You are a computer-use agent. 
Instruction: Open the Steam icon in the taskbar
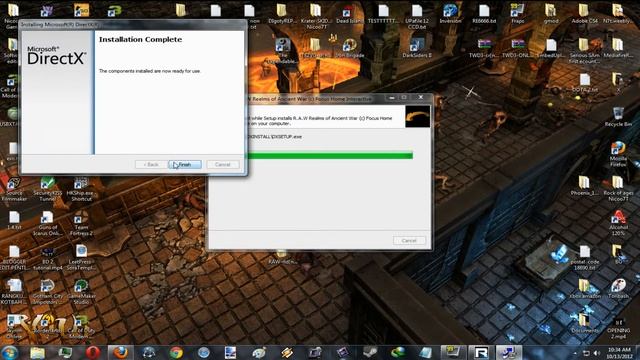[x=370, y=353]
